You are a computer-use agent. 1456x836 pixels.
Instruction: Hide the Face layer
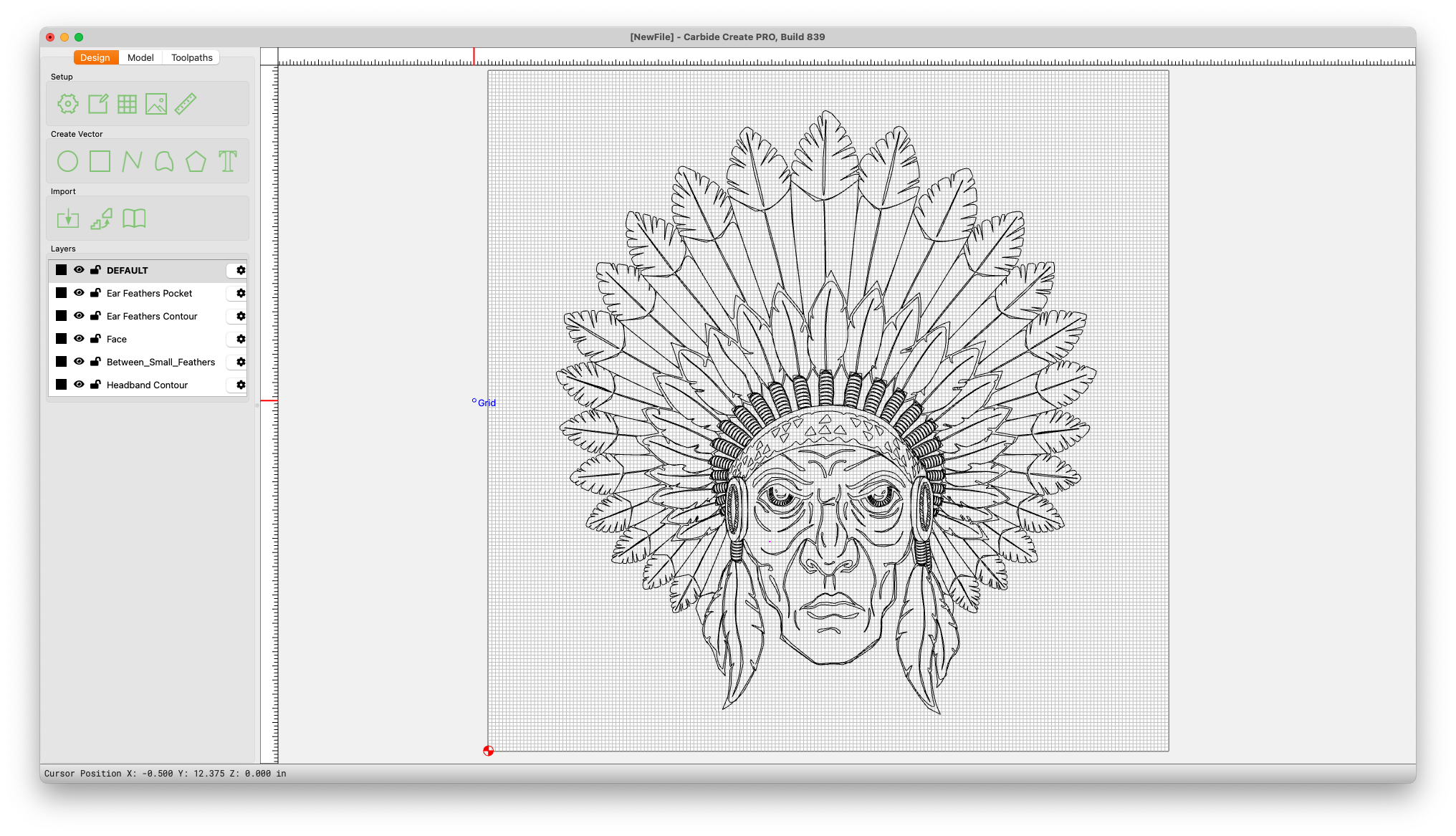click(79, 339)
